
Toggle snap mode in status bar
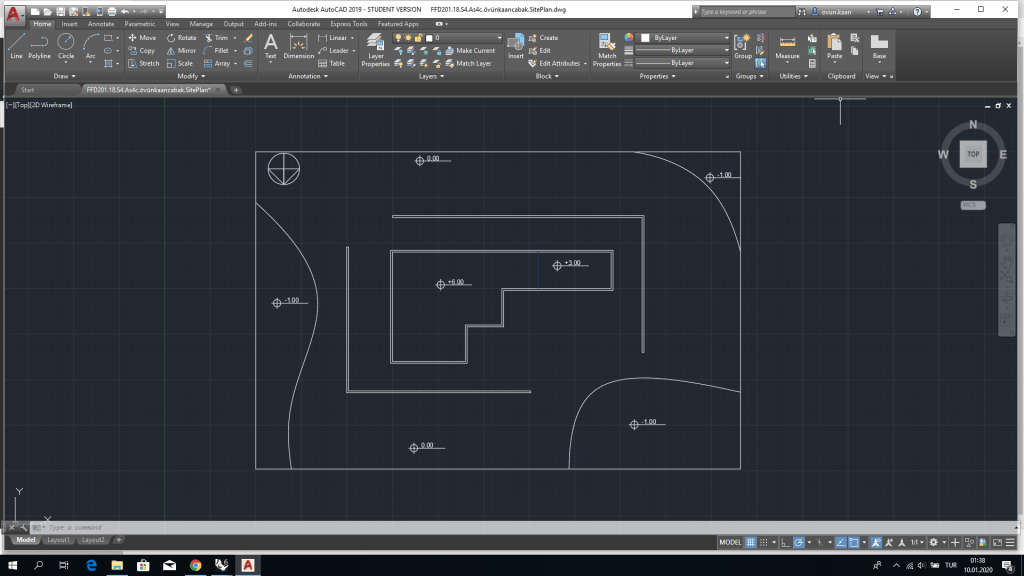763,542
